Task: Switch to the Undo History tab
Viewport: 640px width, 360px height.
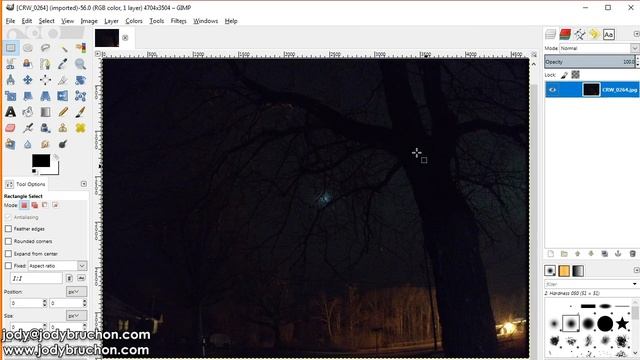Action: 594,34
